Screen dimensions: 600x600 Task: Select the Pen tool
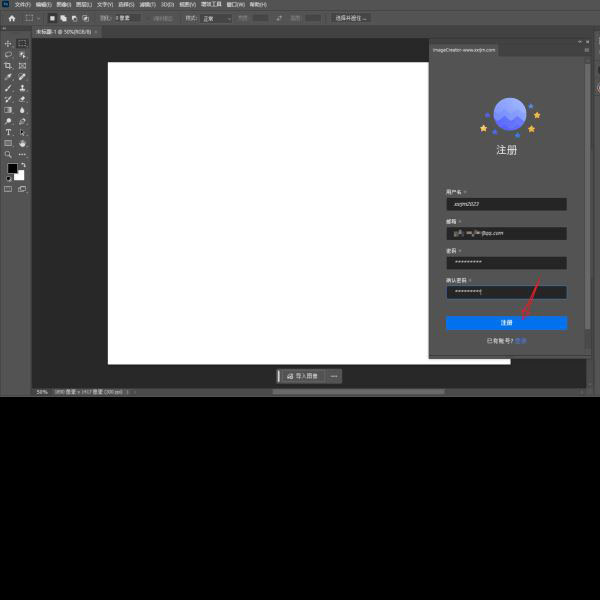point(22,121)
